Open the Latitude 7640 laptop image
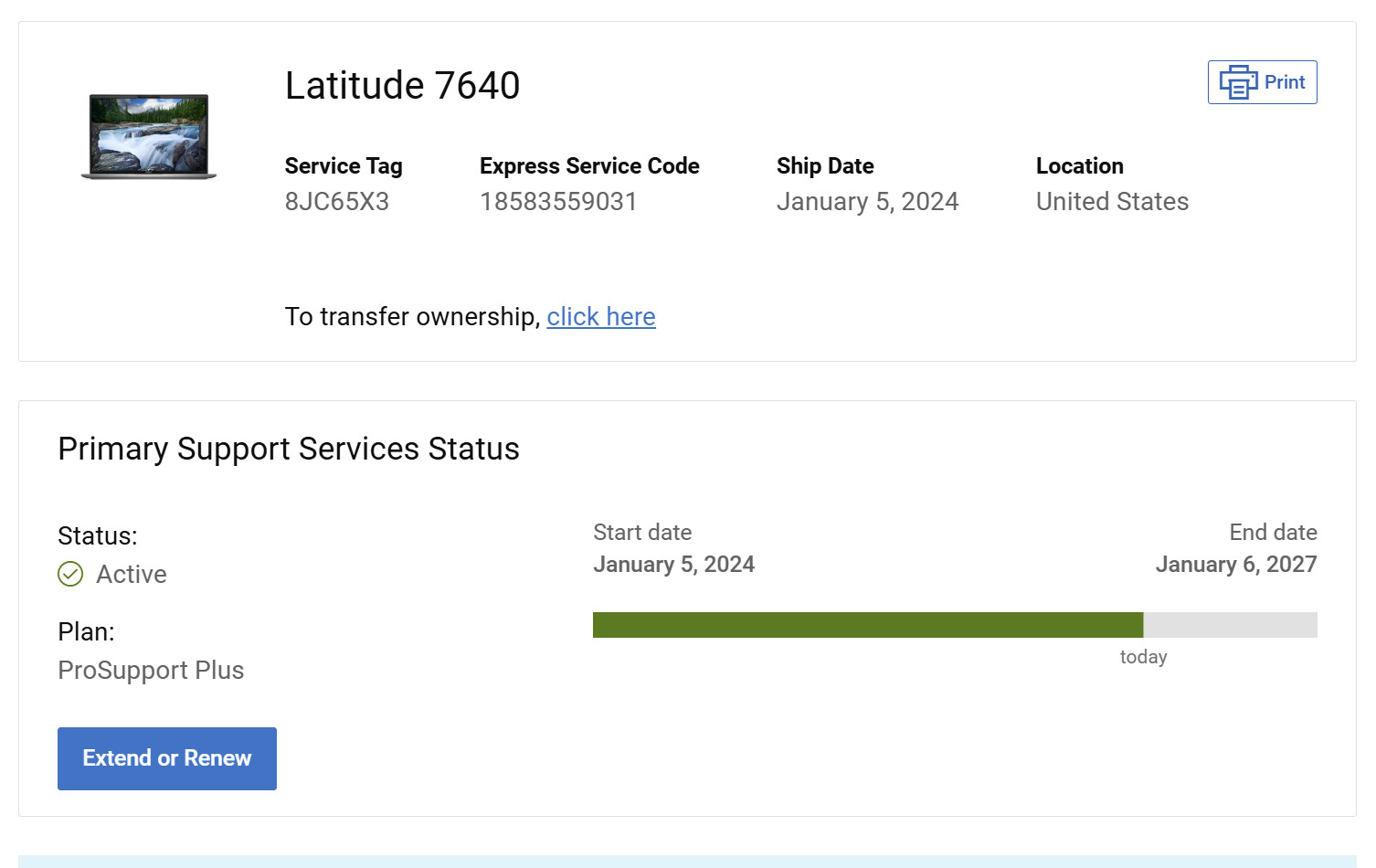 click(x=149, y=136)
